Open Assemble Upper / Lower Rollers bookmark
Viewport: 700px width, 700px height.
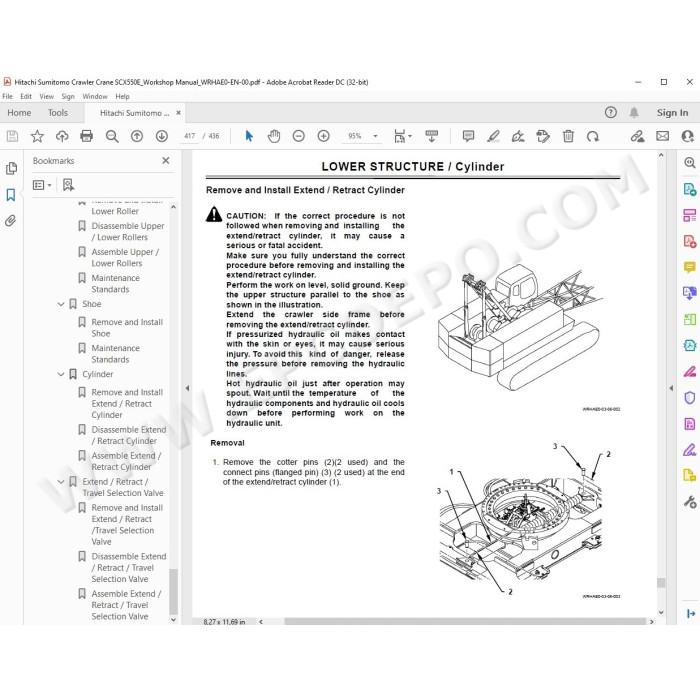(x=125, y=258)
